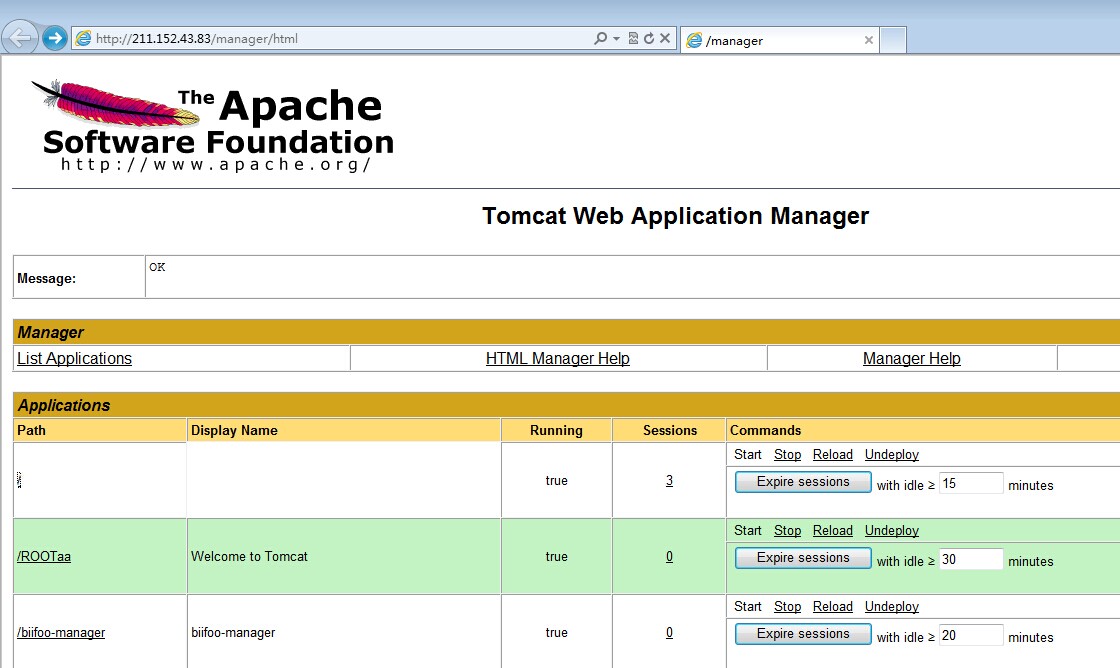Viewport: 1120px width, 668px height.
Task: Click Expire sessions button with idle 15
Action: (x=803, y=482)
